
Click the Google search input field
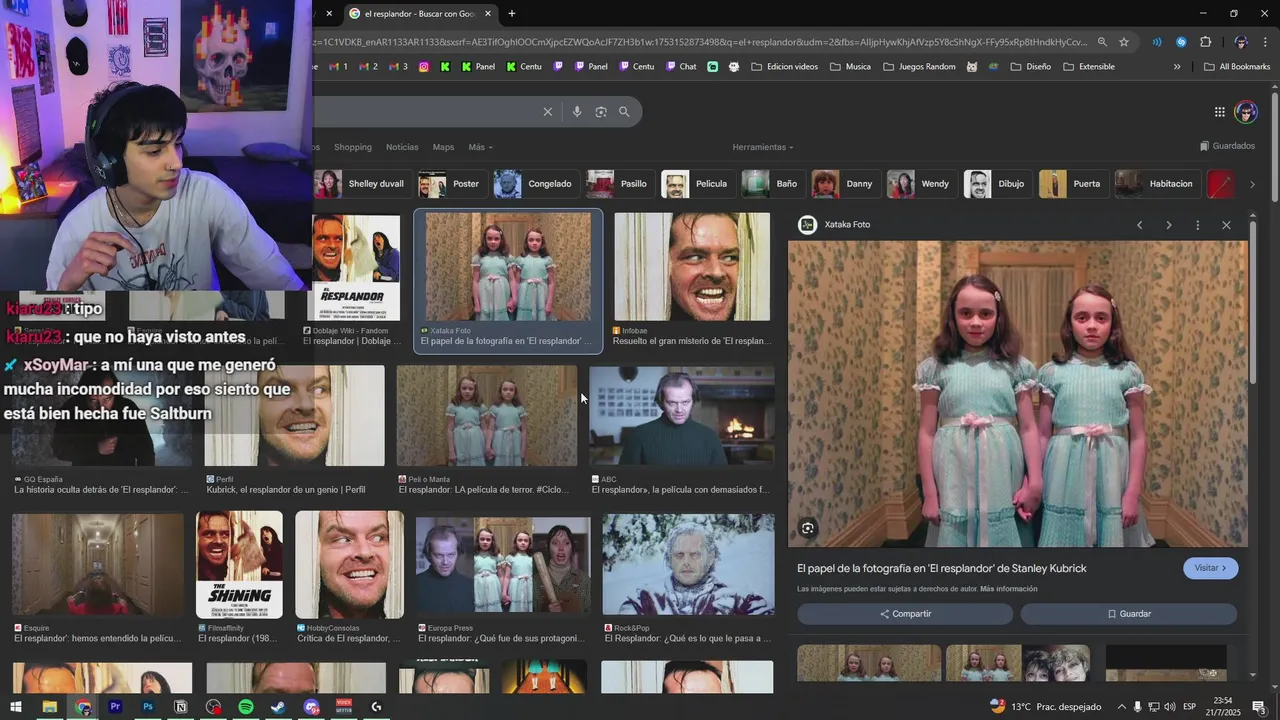pos(425,112)
